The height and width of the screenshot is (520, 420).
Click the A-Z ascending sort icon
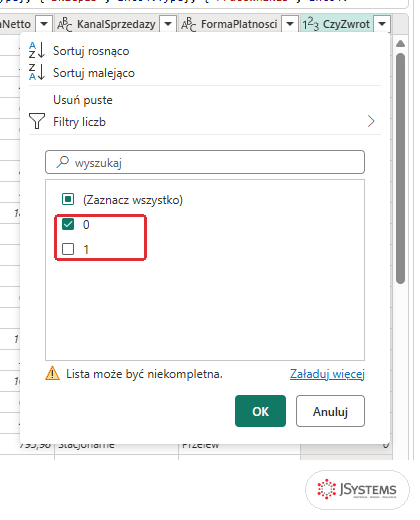tap(36, 50)
